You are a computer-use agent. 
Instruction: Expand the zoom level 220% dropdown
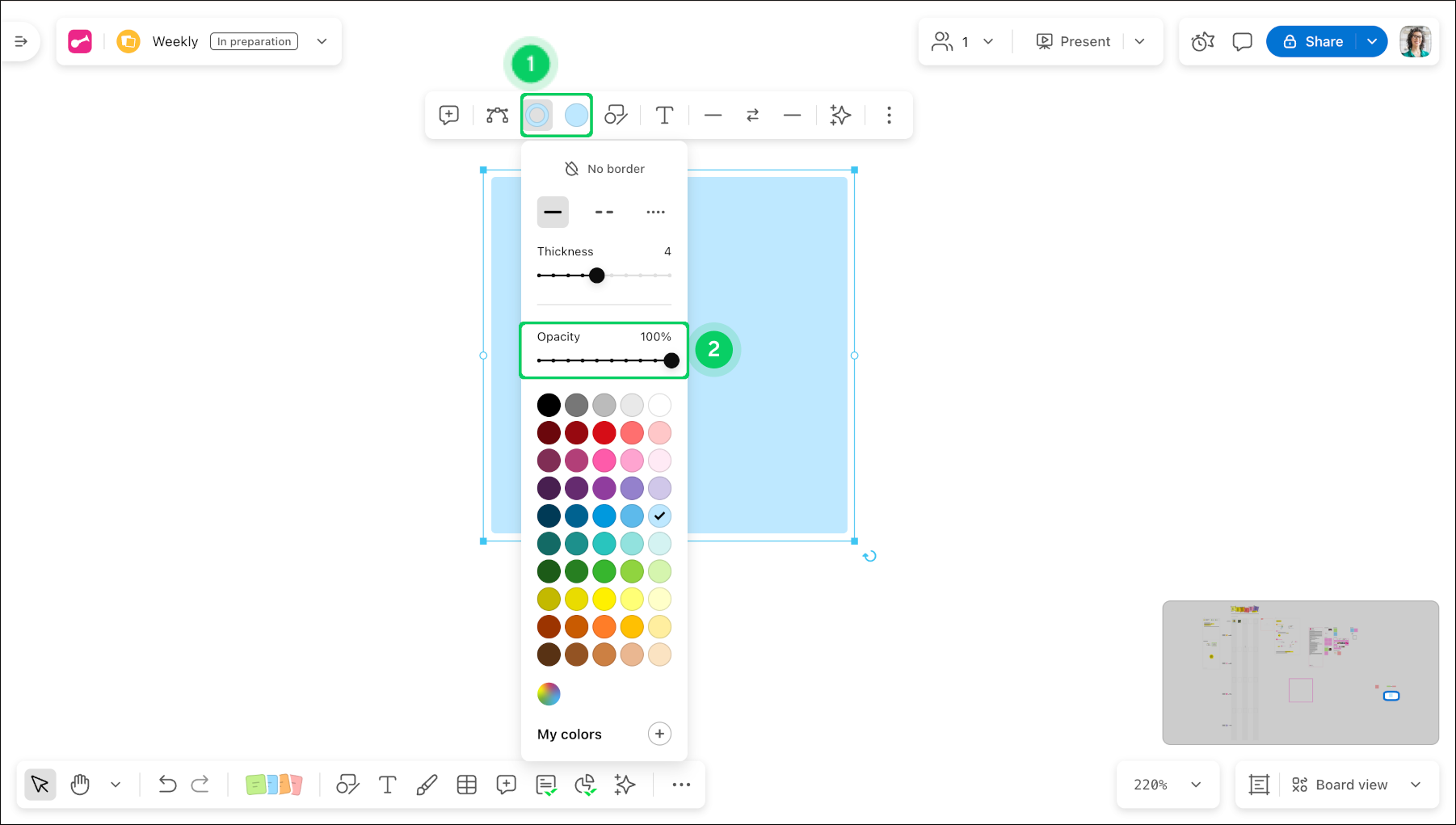pyautogui.click(x=1196, y=785)
